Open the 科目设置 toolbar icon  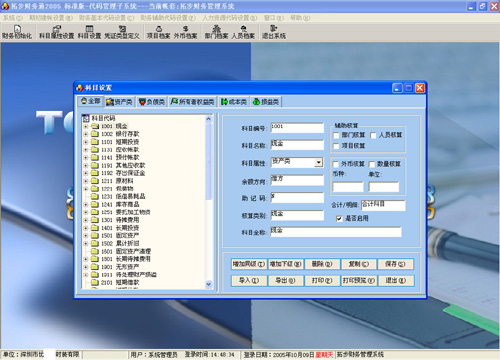[89, 32]
